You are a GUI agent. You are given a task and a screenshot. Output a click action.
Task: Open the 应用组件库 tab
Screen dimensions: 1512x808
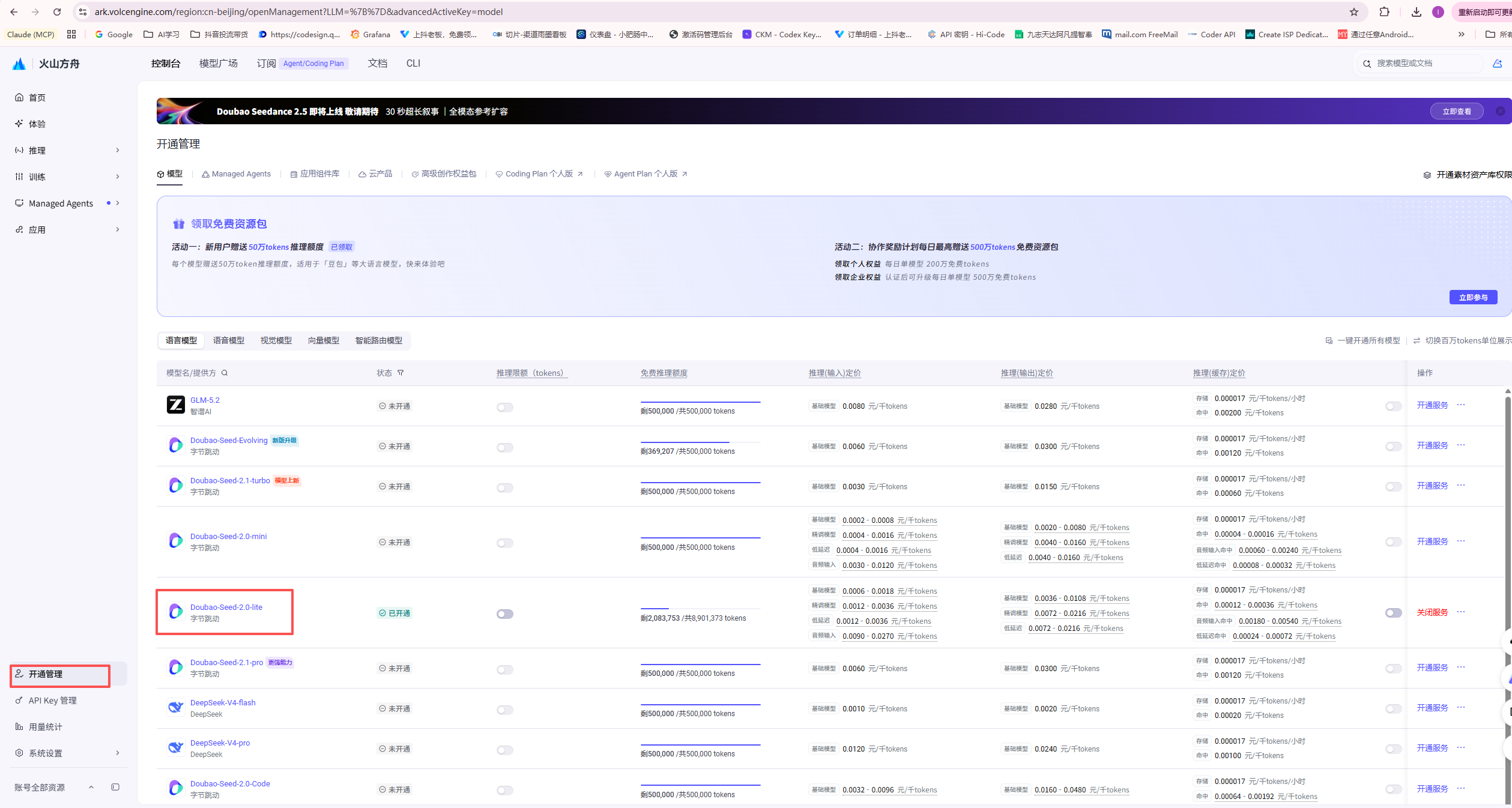pyautogui.click(x=315, y=174)
